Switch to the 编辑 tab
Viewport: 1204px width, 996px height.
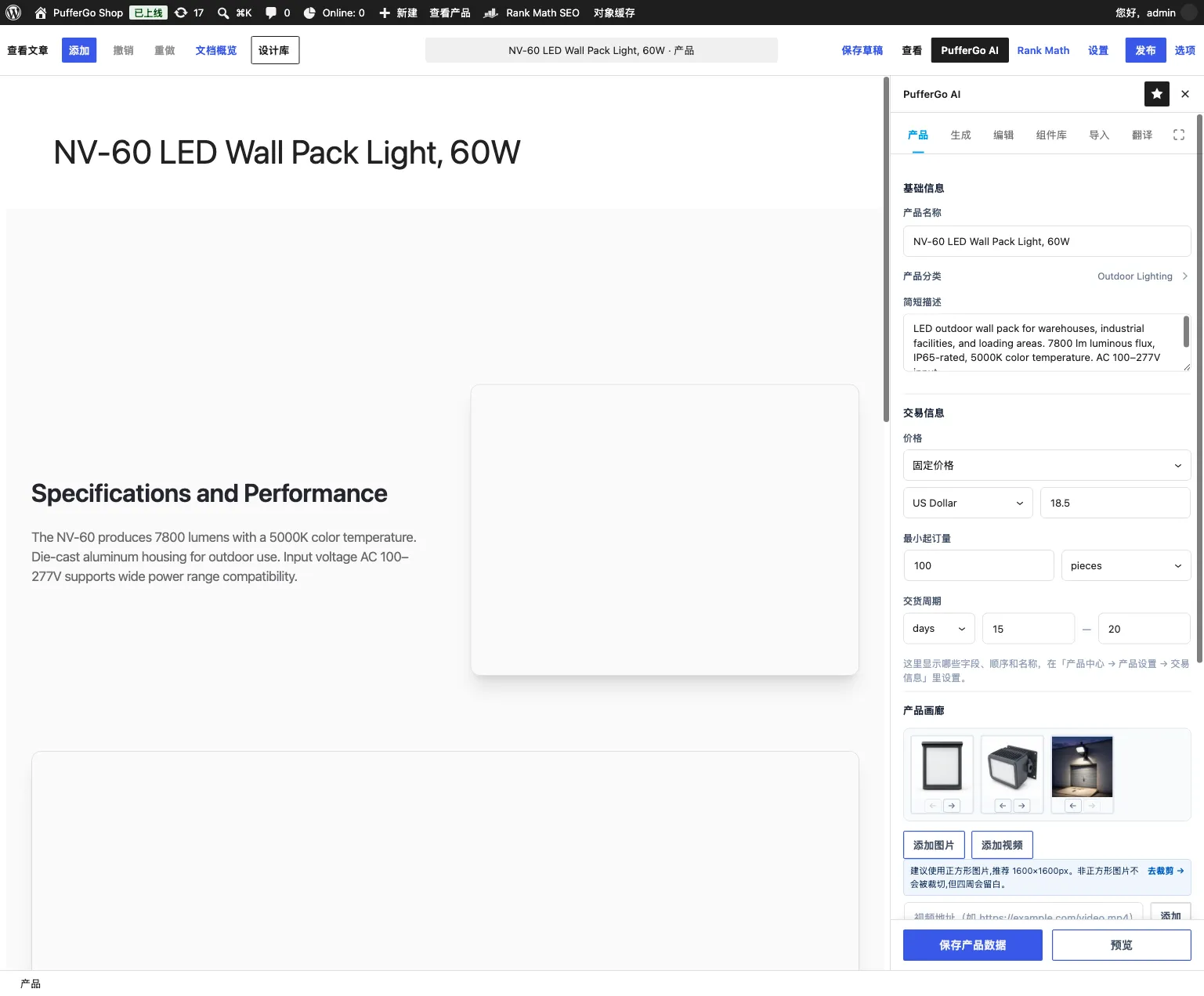tap(1003, 135)
